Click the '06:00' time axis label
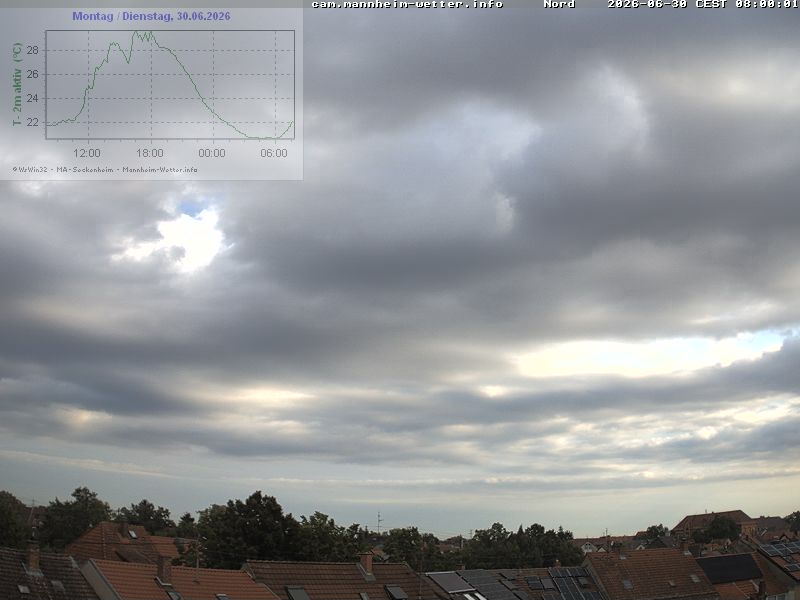 274,153
